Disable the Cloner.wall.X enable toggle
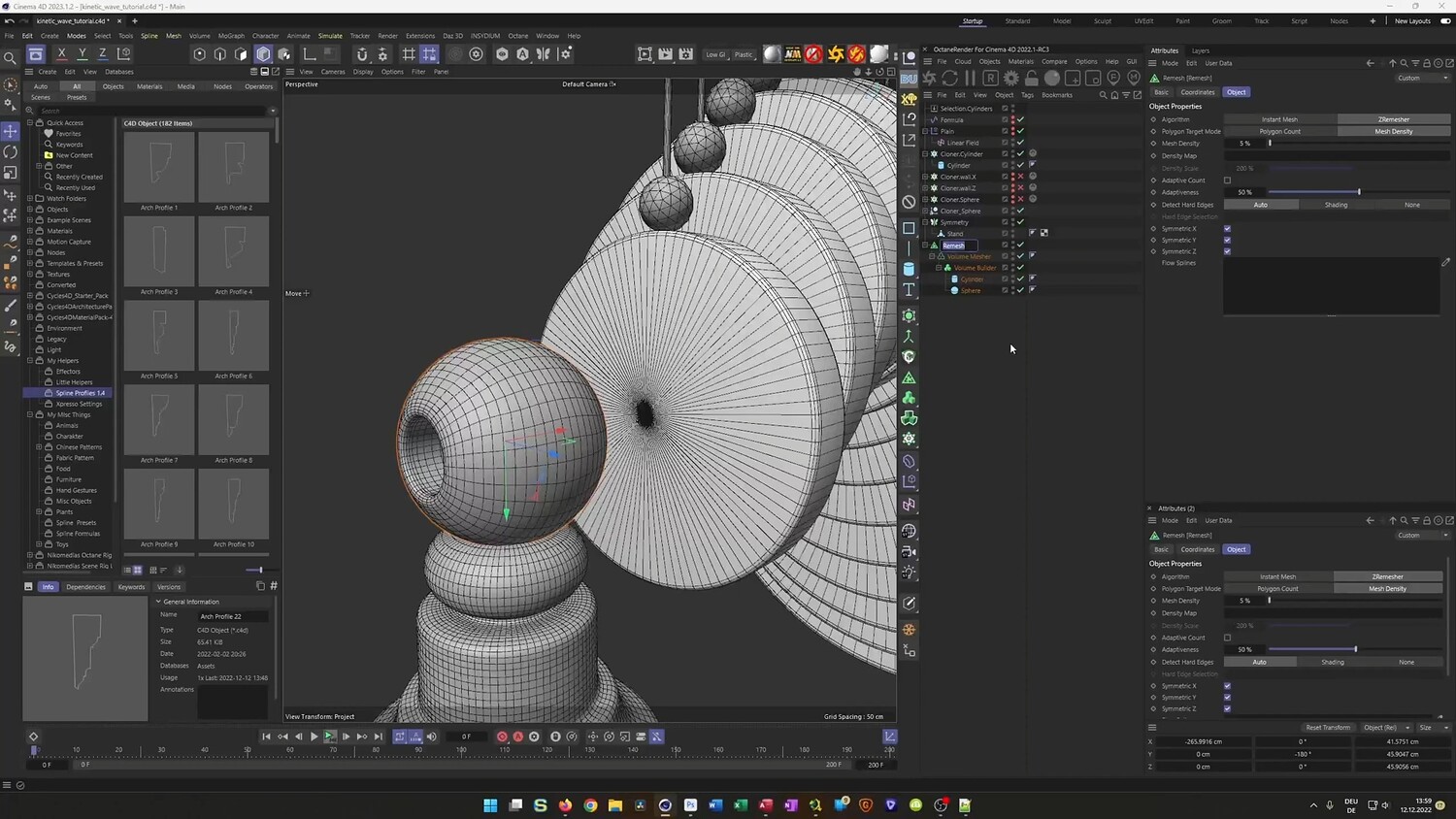The image size is (1456, 819). [x=1020, y=177]
